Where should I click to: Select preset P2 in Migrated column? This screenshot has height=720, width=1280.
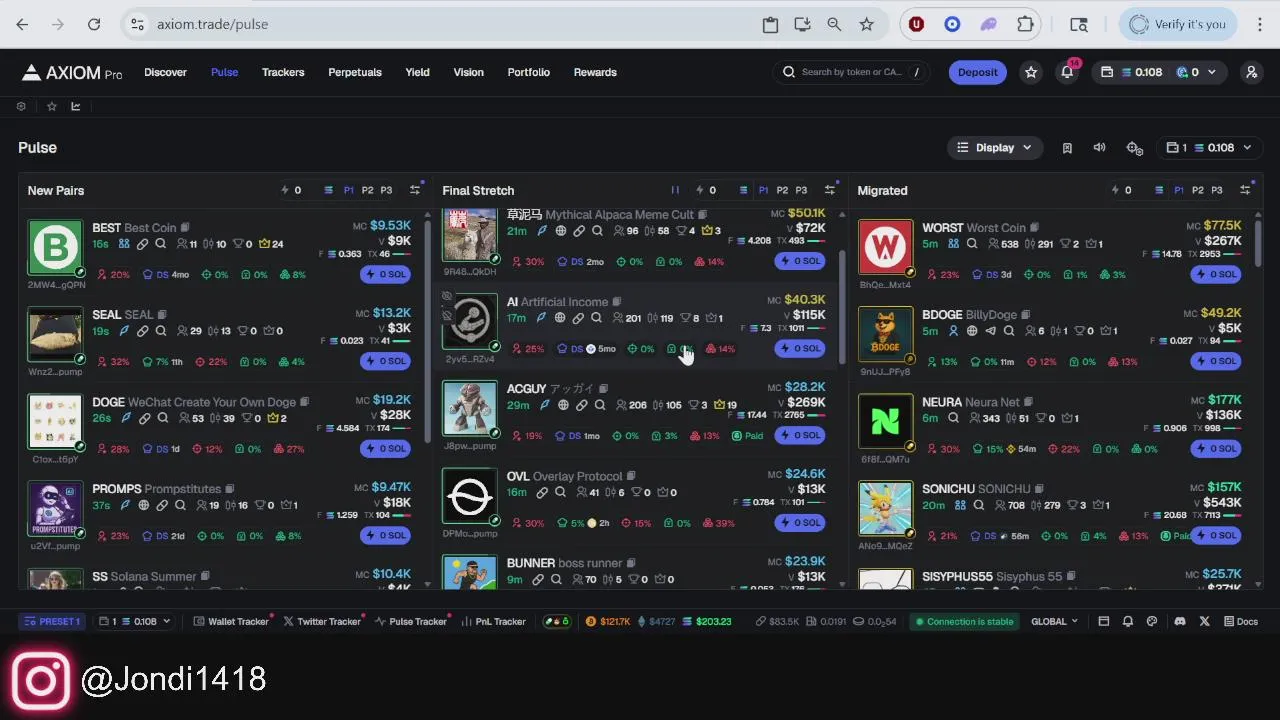1198,190
